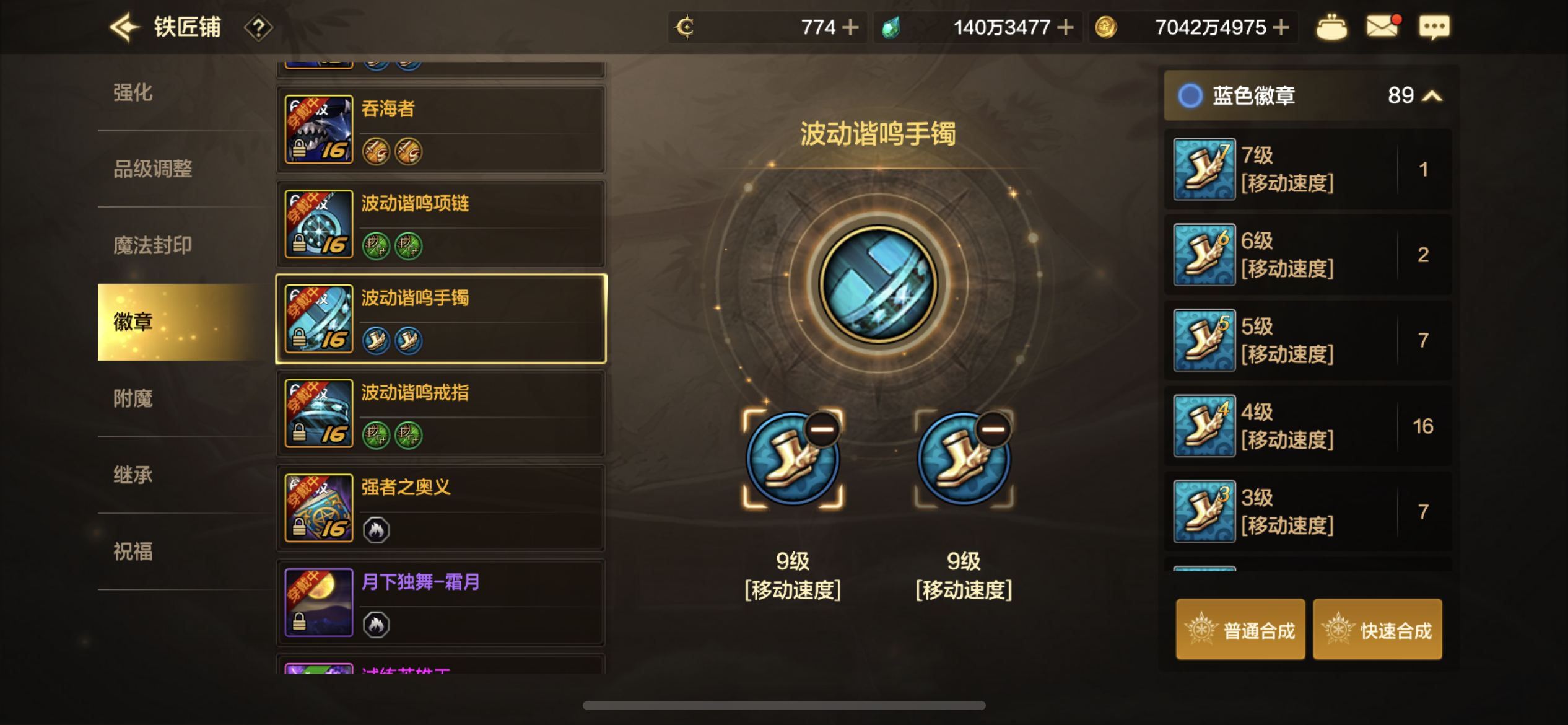
Task: Open the mail envelope icon
Action: pyautogui.click(x=1382, y=26)
